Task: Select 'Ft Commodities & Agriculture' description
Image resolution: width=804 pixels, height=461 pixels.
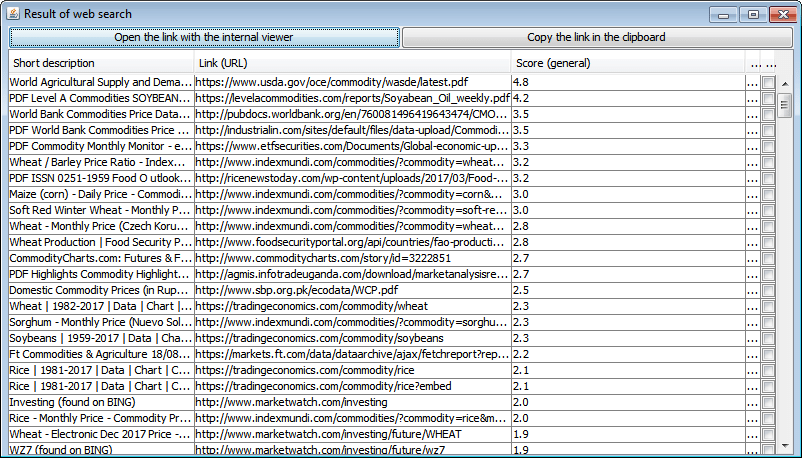Action: pyautogui.click(x=100, y=354)
